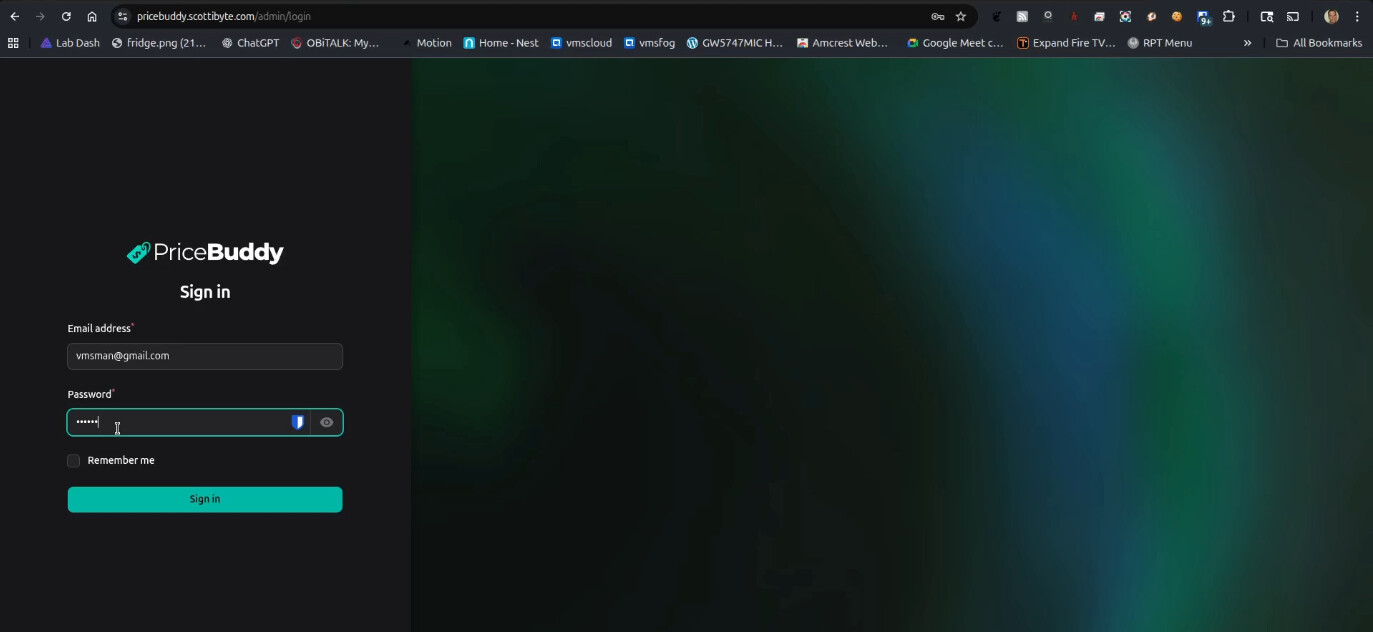
Task: Open the Lab Dash bookmark
Action: tap(70, 43)
